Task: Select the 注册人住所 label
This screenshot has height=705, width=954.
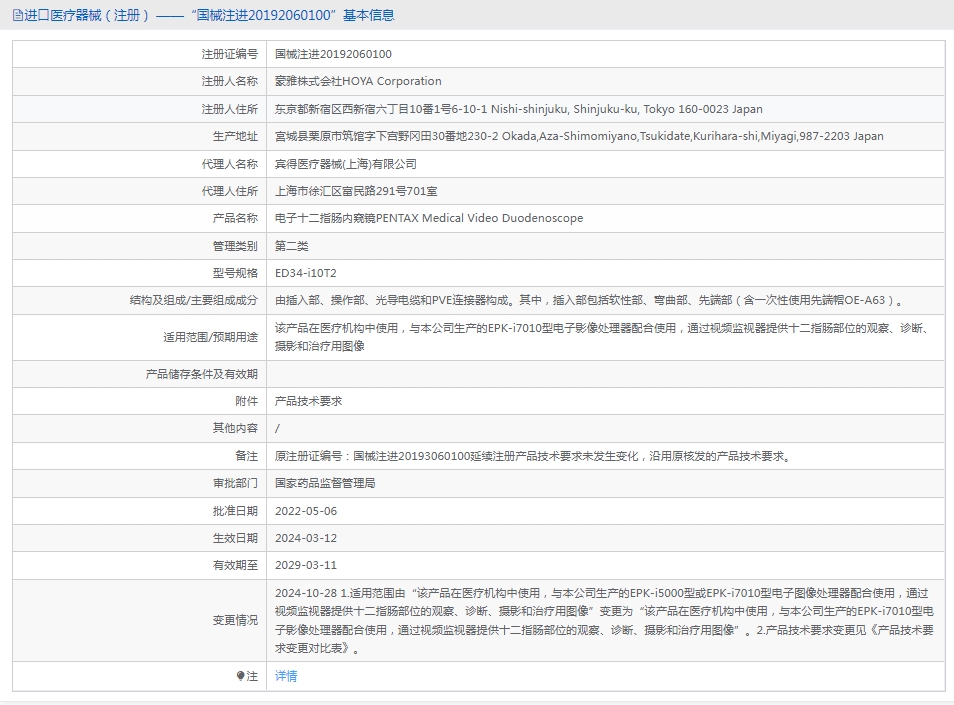Action: [229, 109]
